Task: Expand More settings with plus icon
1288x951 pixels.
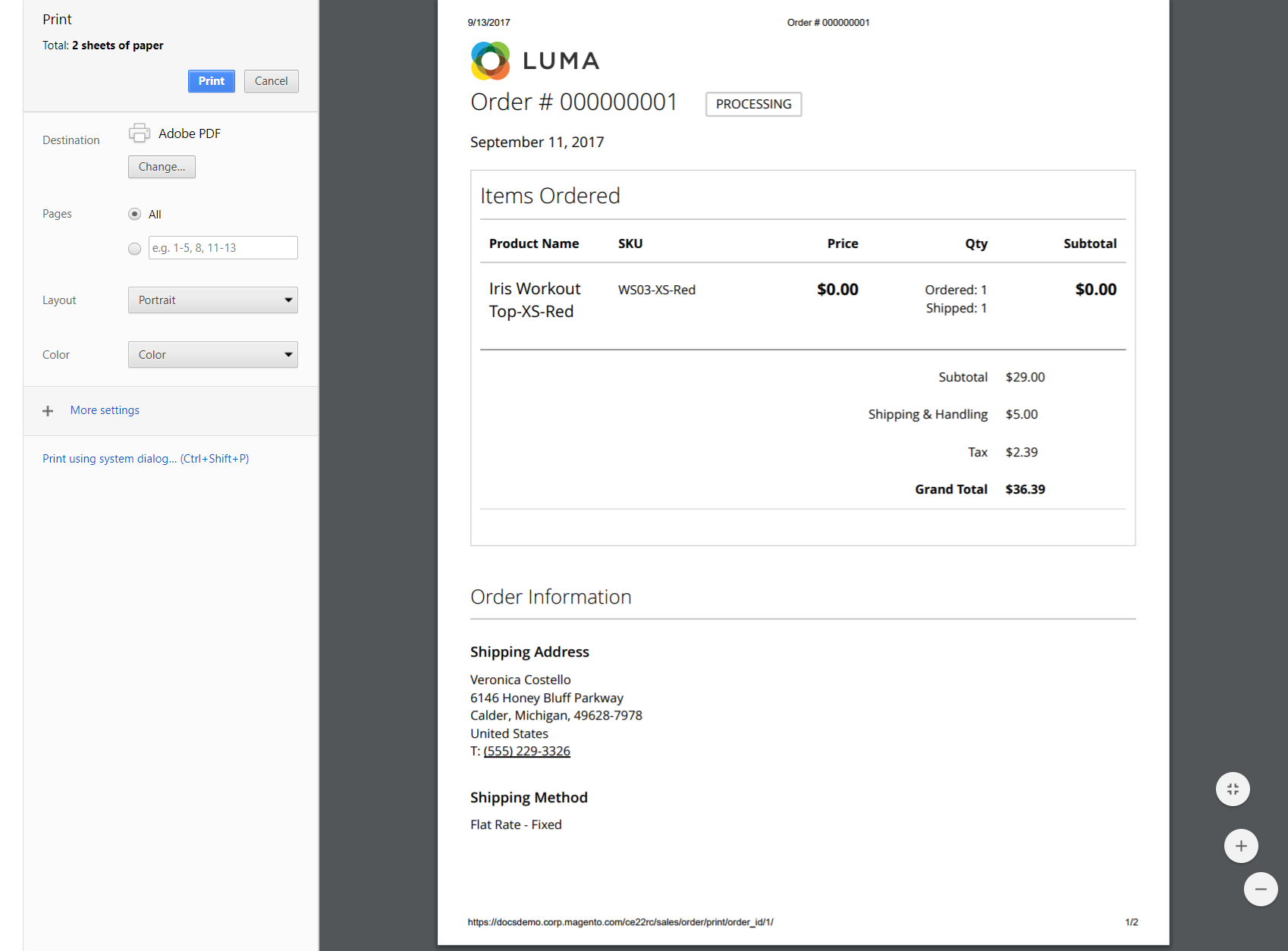Action: pyautogui.click(x=48, y=411)
